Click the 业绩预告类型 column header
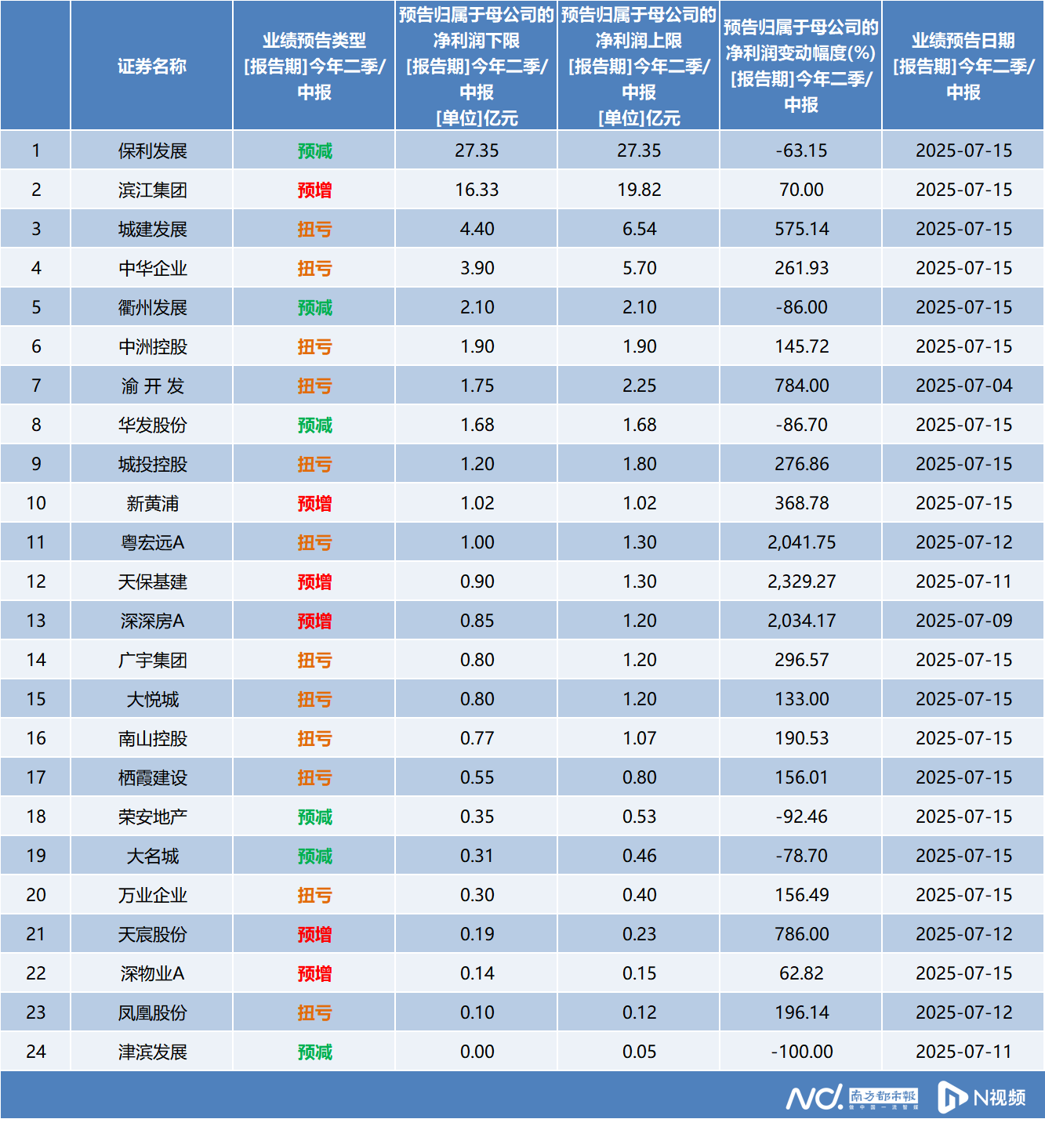This screenshot has height=1148, width=1045. pos(314,67)
